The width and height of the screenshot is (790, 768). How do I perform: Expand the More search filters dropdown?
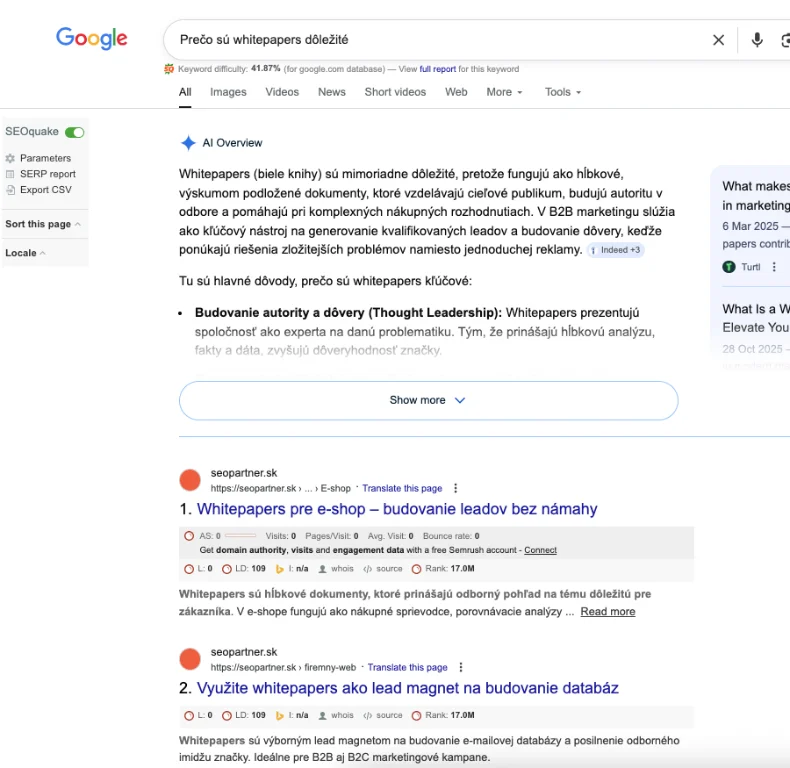pos(504,92)
